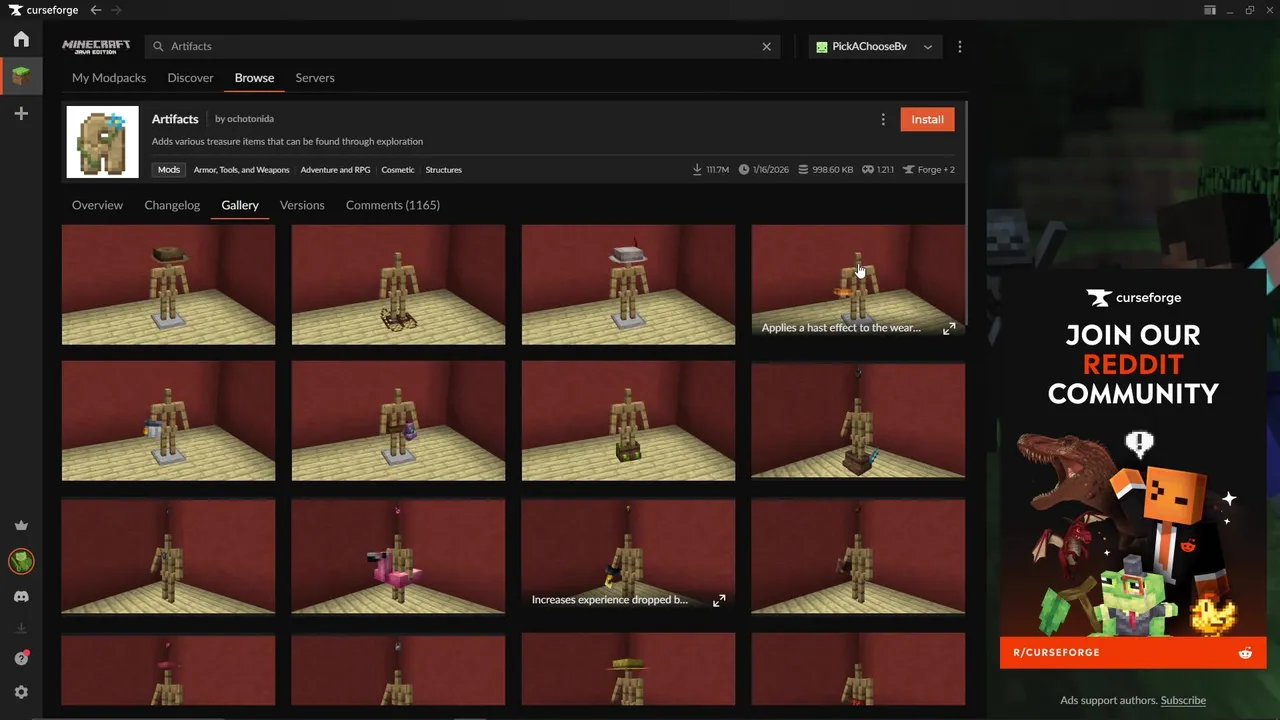This screenshot has width=1280, height=720.
Task: Open the Servers tab
Action: [x=315, y=78]
